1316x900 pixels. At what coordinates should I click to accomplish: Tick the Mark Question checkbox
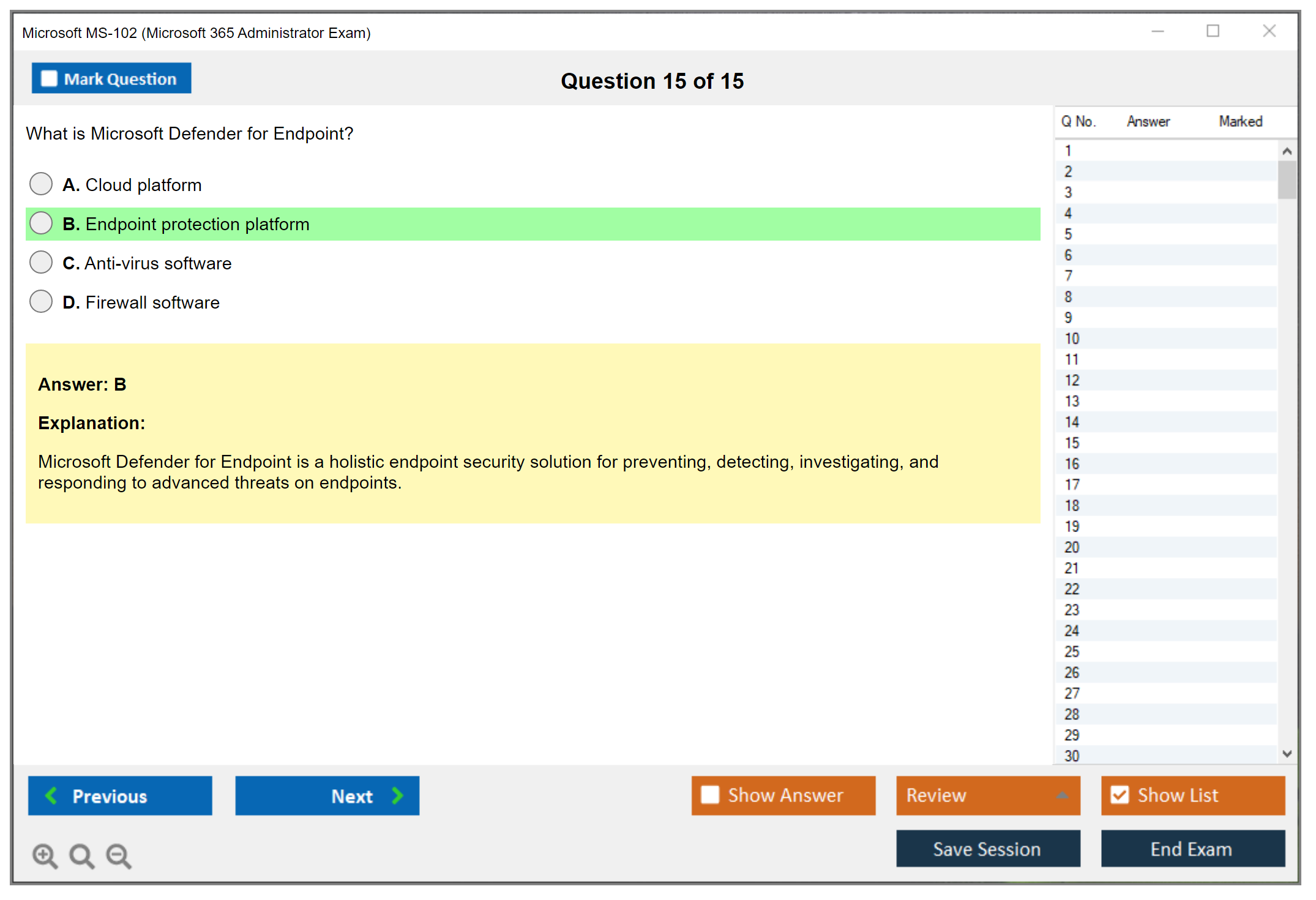point(49,79)
